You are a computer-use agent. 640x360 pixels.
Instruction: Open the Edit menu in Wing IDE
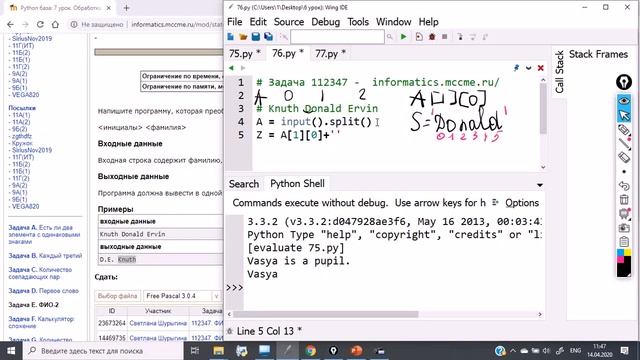coord(258,22)
